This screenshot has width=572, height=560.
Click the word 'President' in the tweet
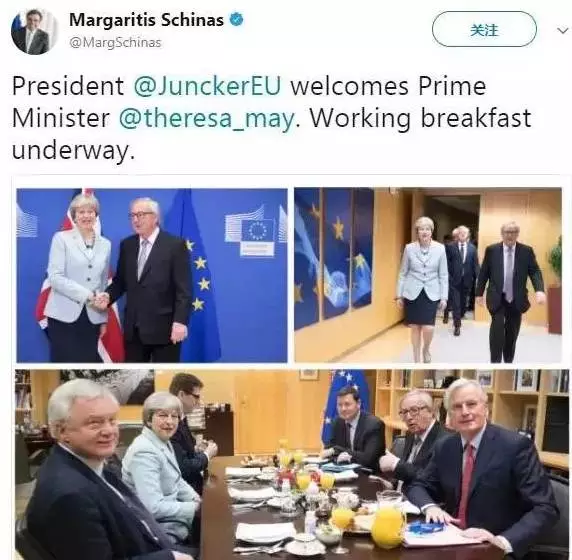68,86
